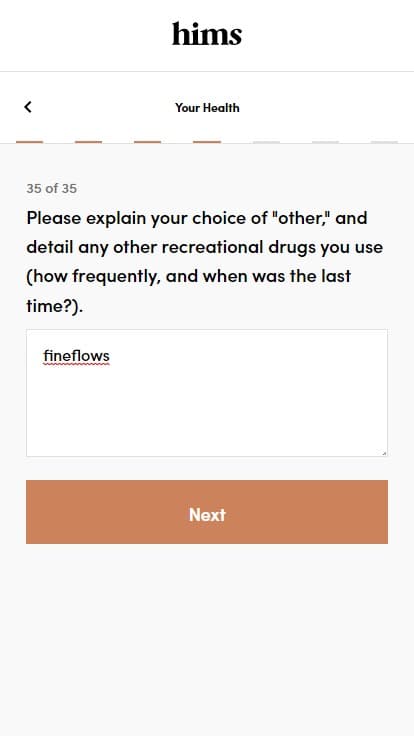This screenshot has width=414, height=736.
Task: Open the hims logo home link
Action: click(x=207, y=34)
